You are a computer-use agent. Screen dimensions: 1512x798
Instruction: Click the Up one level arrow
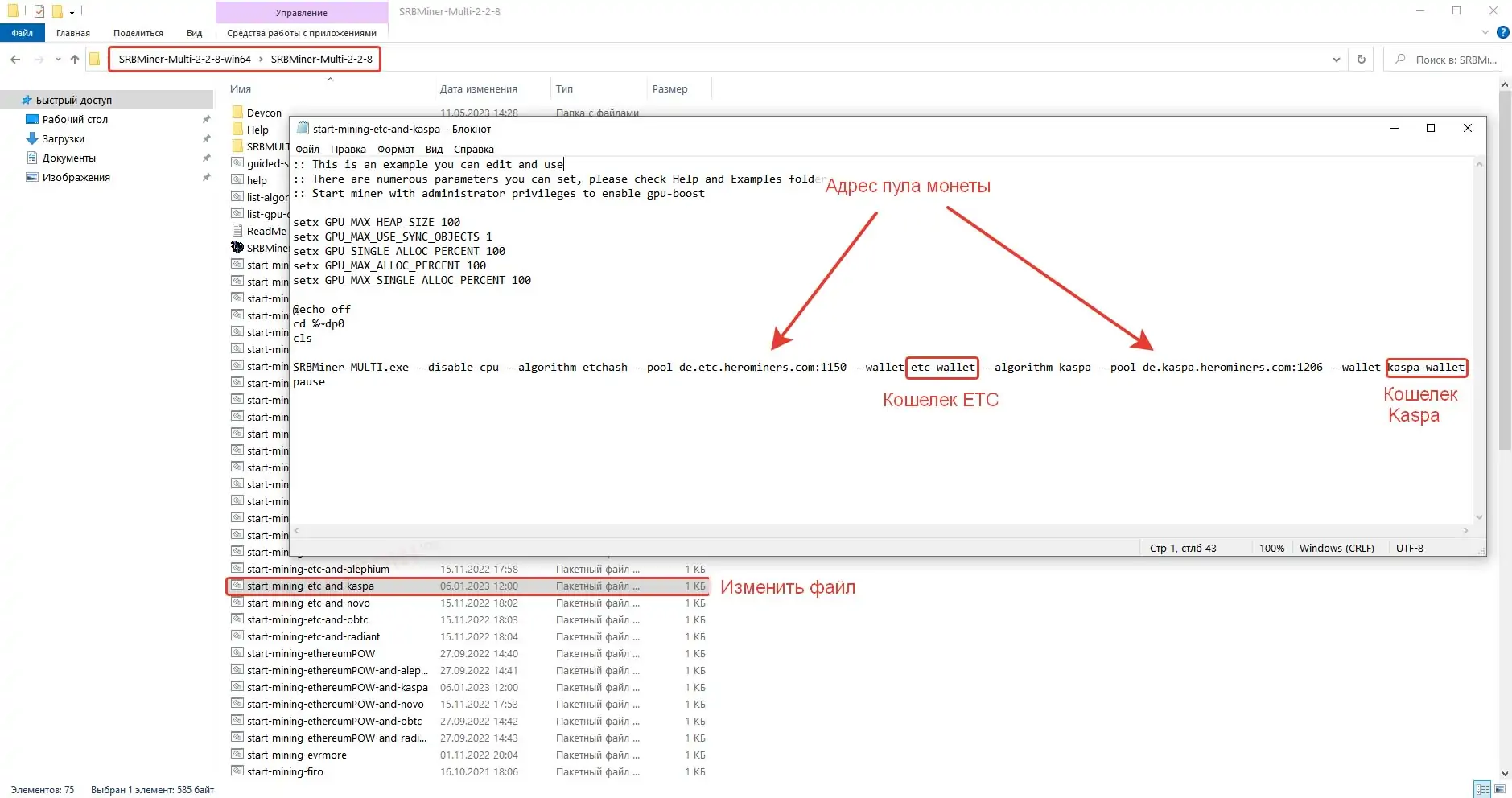[75, 59]
